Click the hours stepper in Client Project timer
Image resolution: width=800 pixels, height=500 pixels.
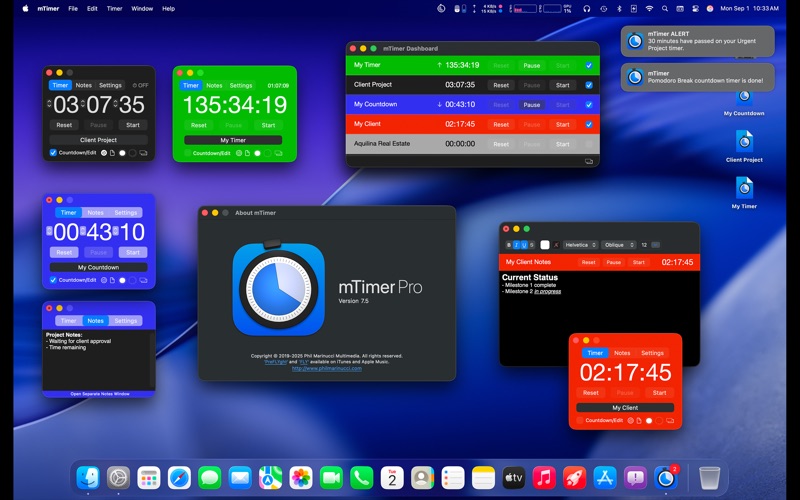coord(49,104)
